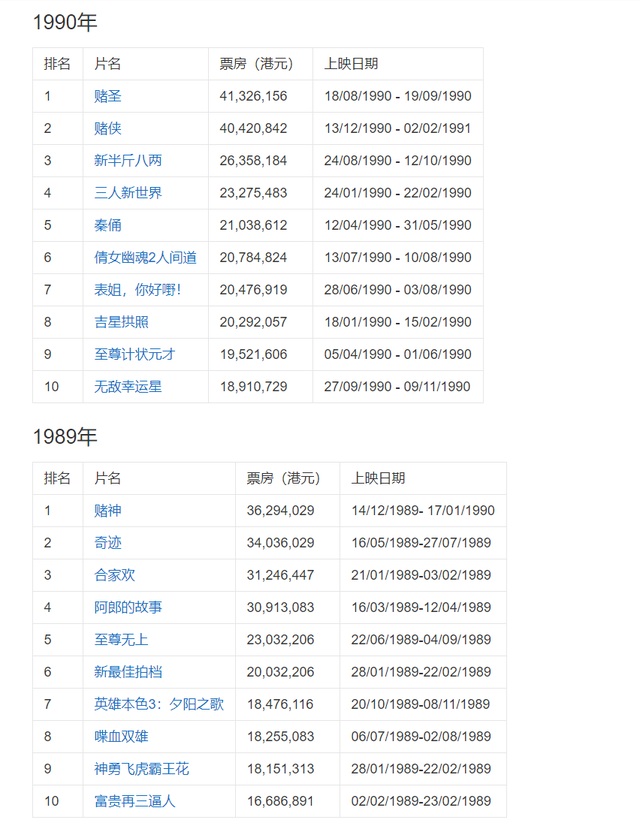Select the value 20,032,206
Viewport: 640px width, 832px height.
click(x=280, y=672)
